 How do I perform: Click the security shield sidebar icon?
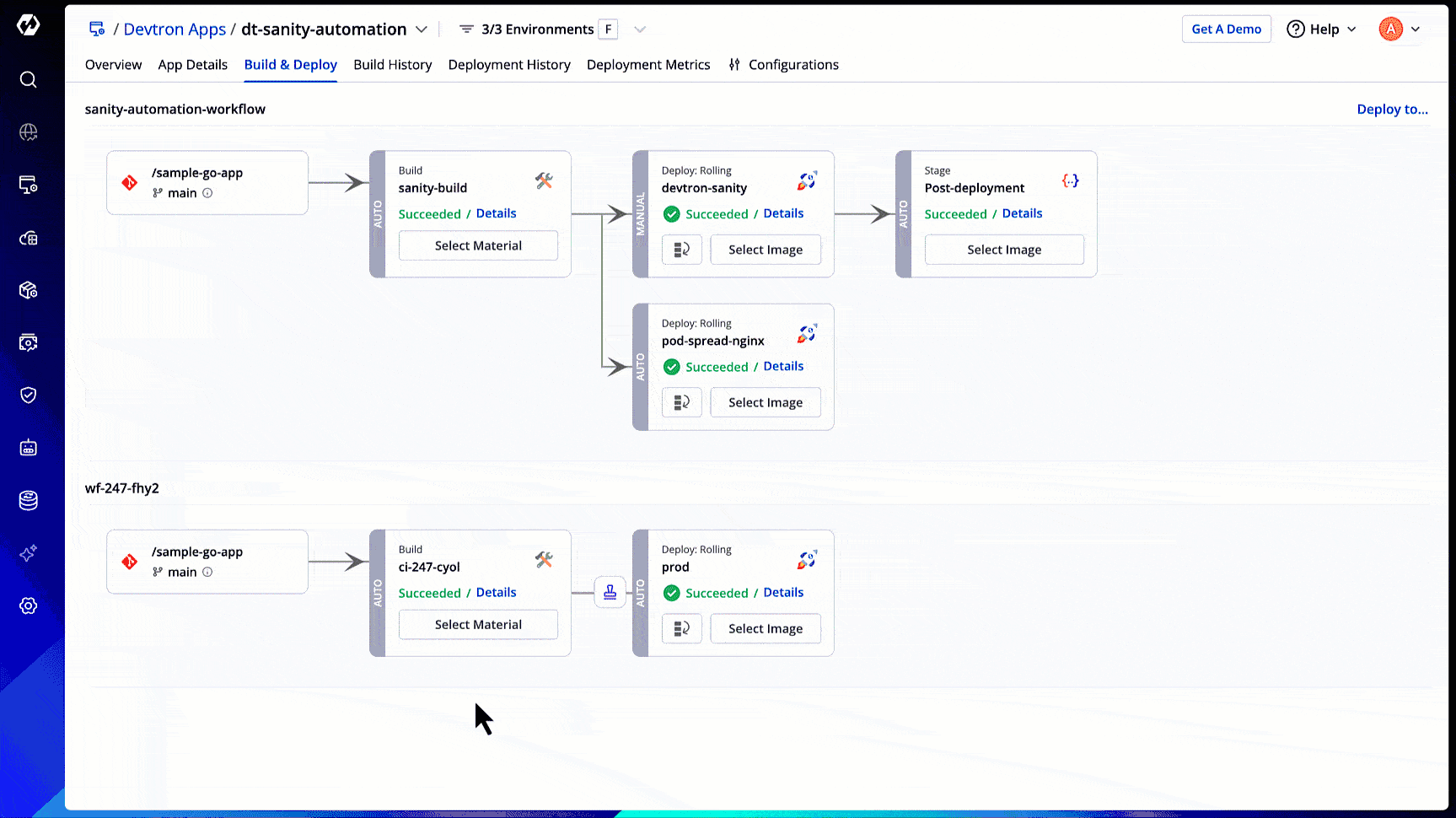click(x=28, y=395)
